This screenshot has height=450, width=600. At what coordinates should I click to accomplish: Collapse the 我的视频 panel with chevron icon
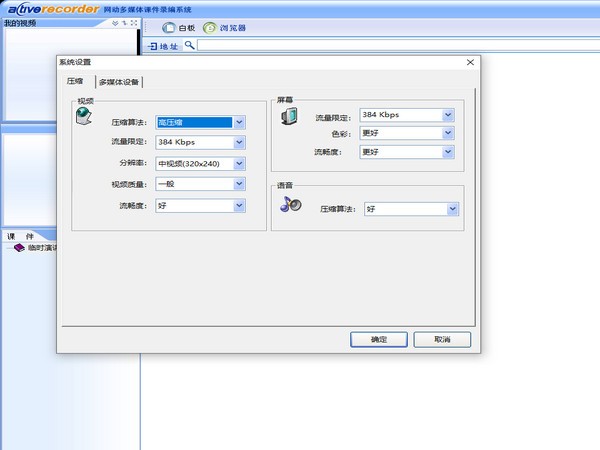(115, 22)
